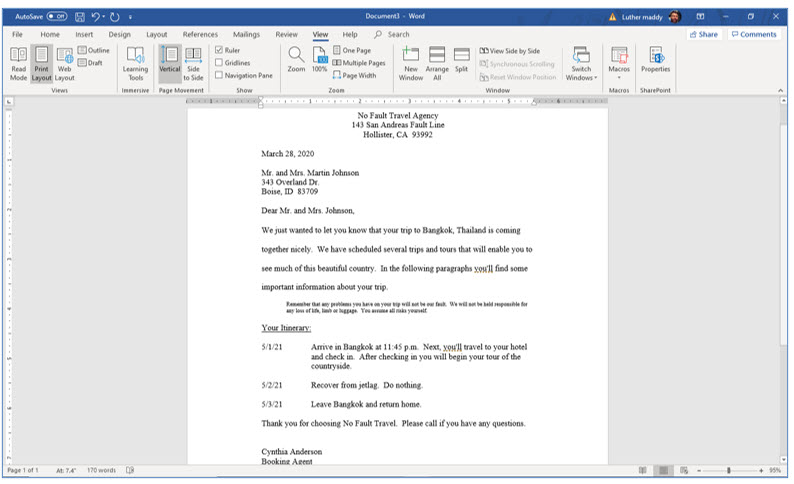Click the "At: 7.4"" position indicator

point(66,470)
